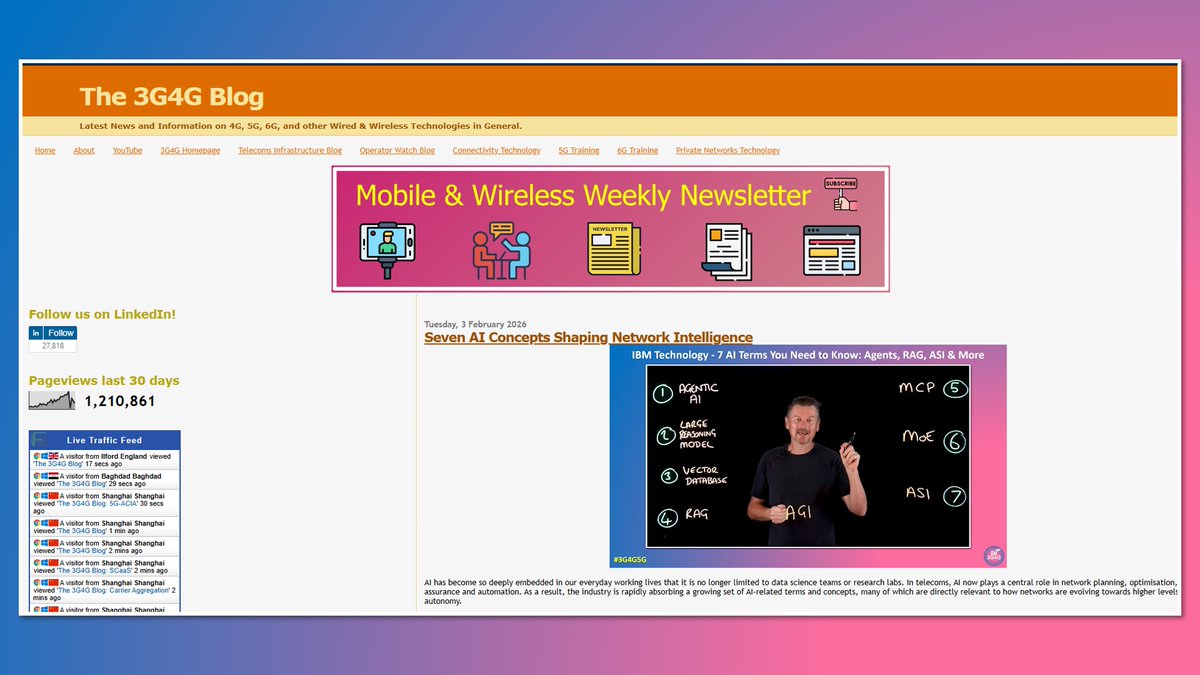1200x675 pixels.
Task: Click the Iraq flag icon for Baghdad visitor
Action: [53, 476]
